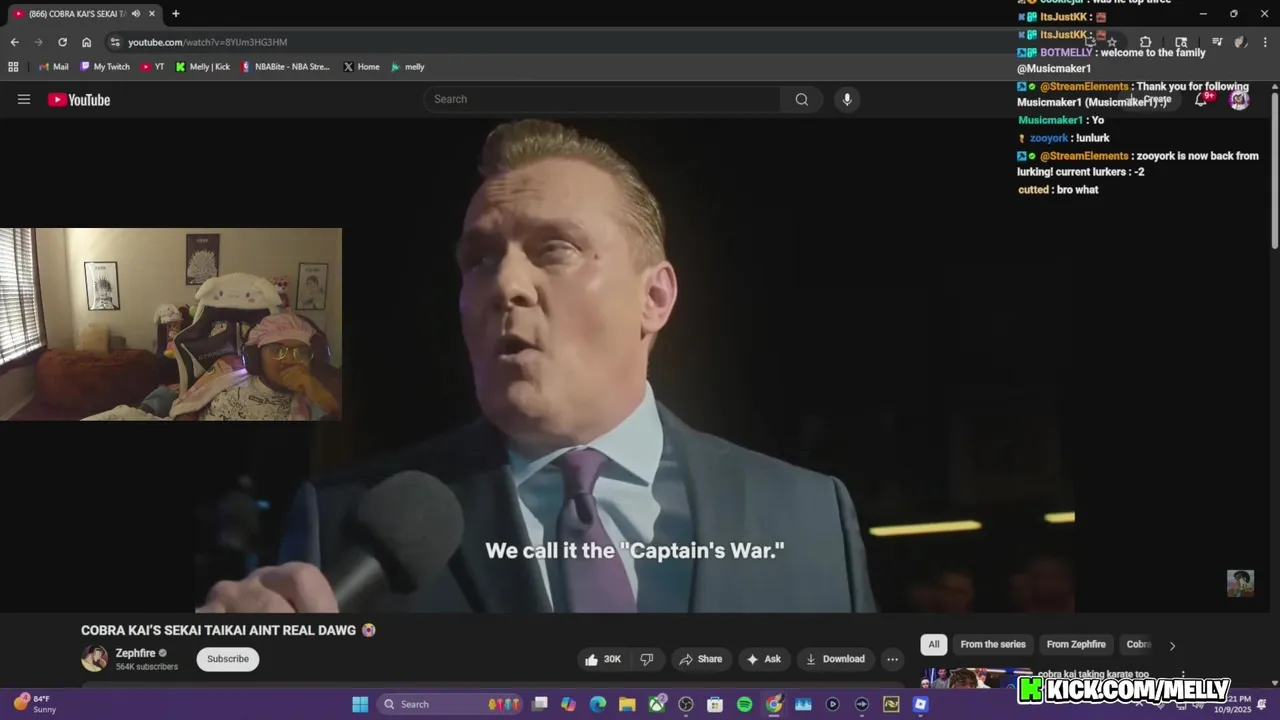Click the YouTube search magnifier button
The height and width of the screenshot is (720, 1280).
801,99
